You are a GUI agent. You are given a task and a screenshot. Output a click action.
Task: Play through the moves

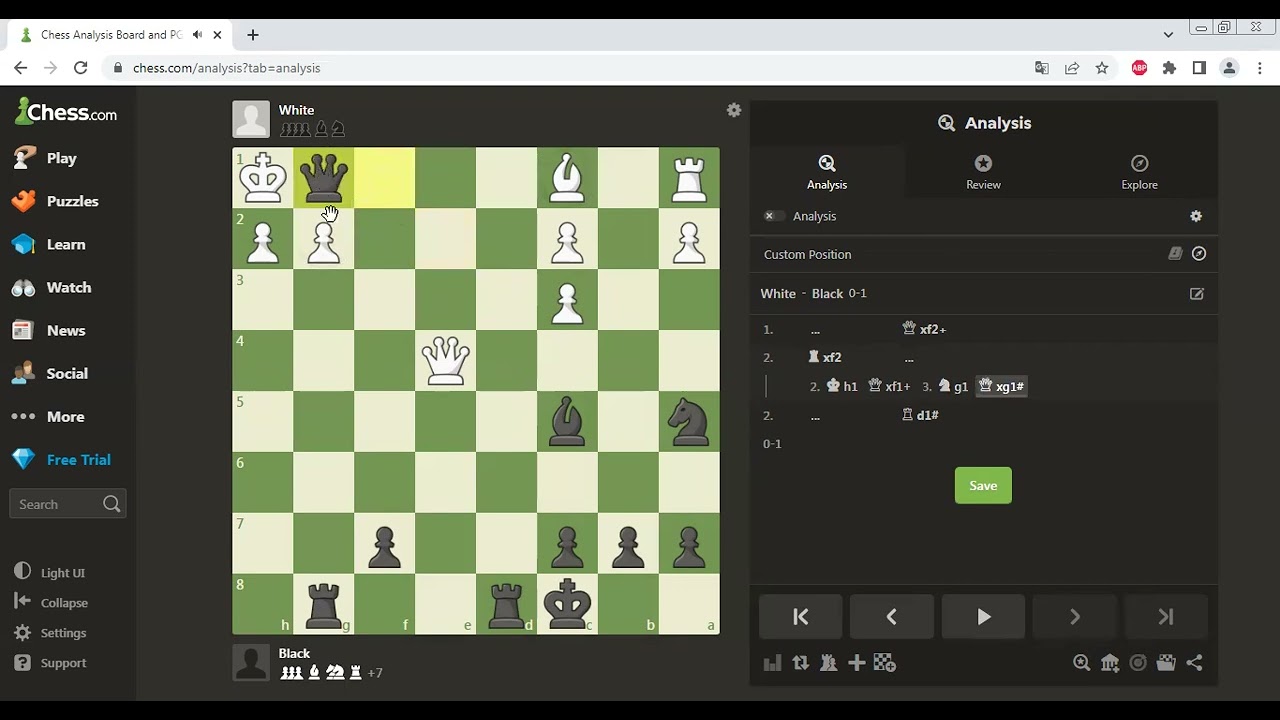tap(983, 617)
